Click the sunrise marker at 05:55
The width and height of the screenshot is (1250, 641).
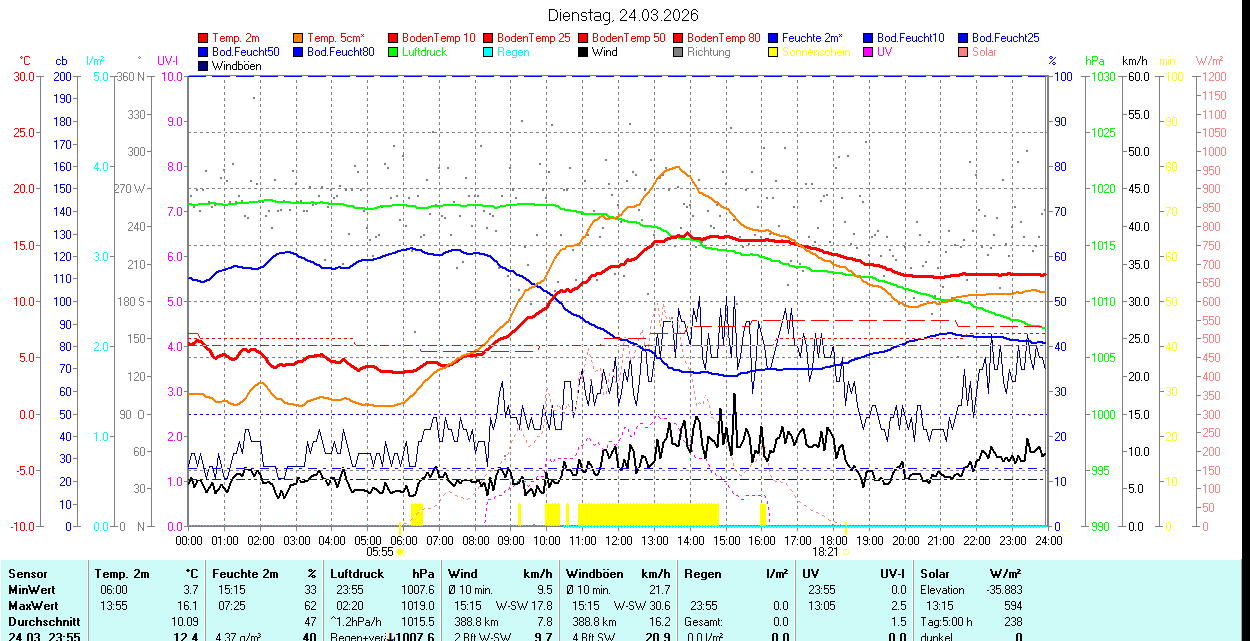coord(400,551)
